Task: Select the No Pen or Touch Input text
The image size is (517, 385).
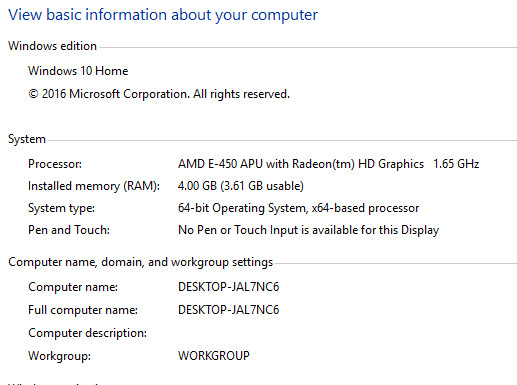Action: click(x=309, y=230)
